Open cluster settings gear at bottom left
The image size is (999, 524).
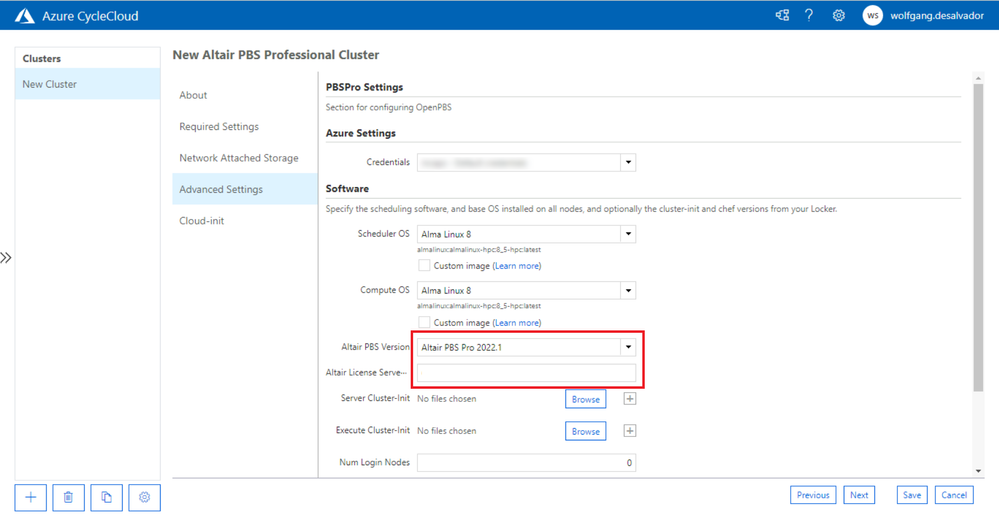(144, 497)
